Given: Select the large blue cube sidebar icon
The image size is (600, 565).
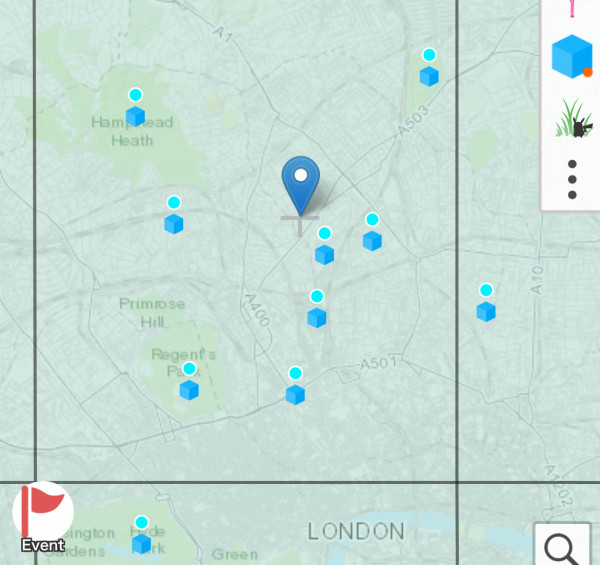Looking at the screenshot, I should tap(572, 57).
